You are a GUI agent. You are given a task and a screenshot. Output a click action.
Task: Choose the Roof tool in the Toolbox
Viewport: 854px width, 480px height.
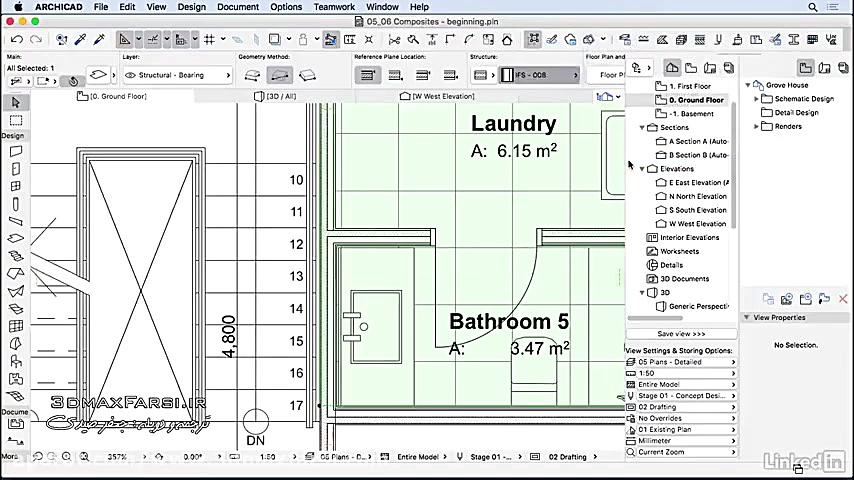[x=16, y=274]
